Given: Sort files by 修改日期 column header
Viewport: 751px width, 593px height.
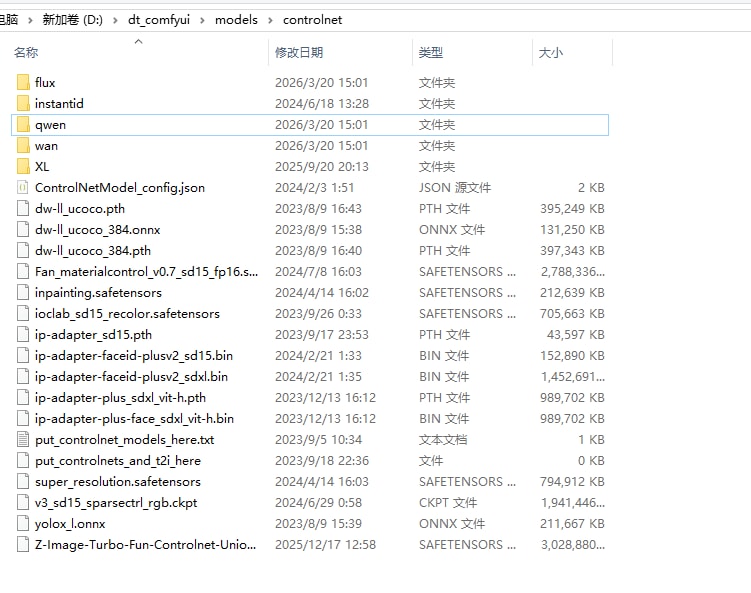Looking at the screenshot, I should [x=299, y=53].
